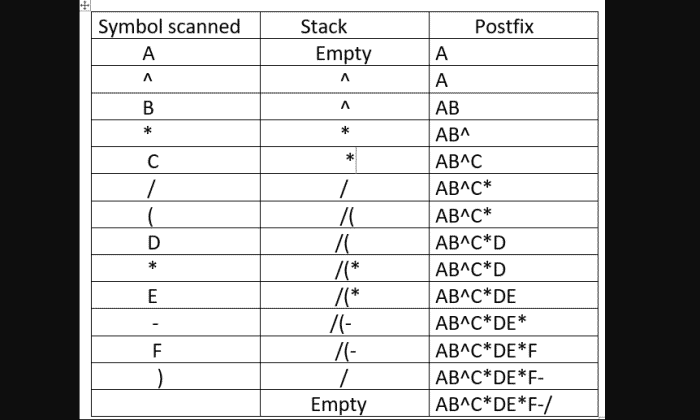Click the closing parenthesis symbol cell

tap(176, 376)
